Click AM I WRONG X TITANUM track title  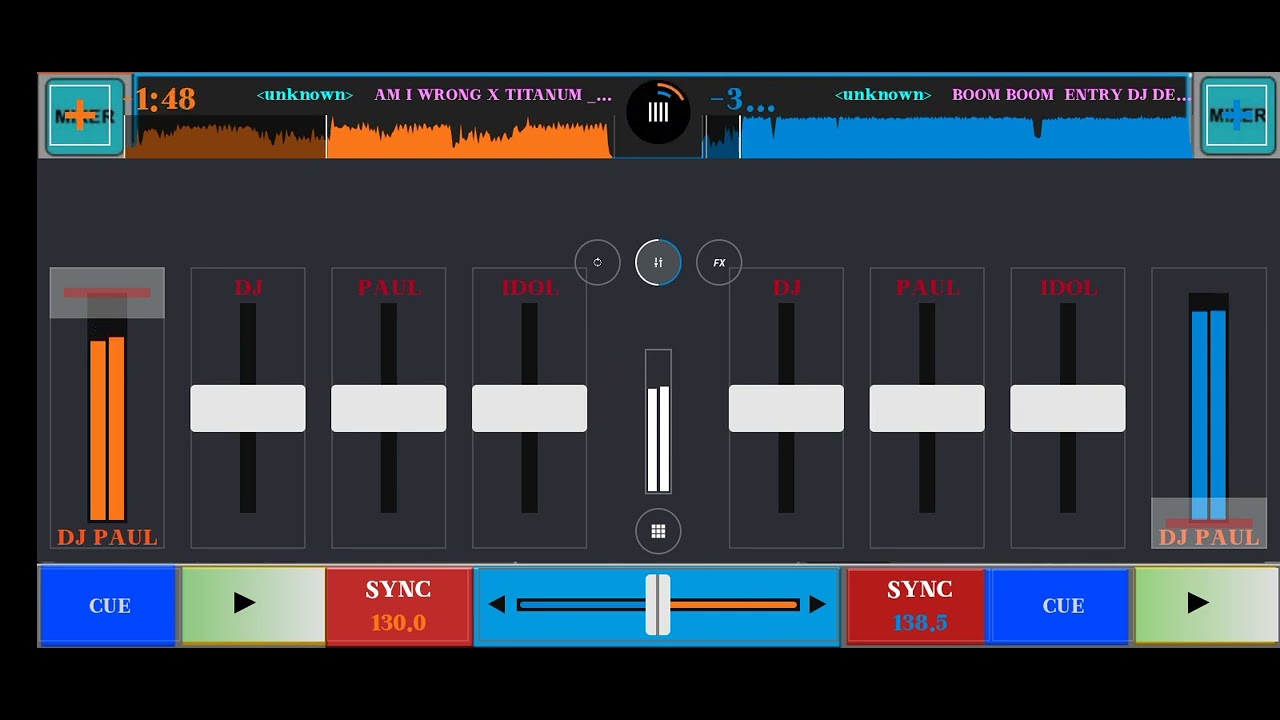tap(493, 95)
